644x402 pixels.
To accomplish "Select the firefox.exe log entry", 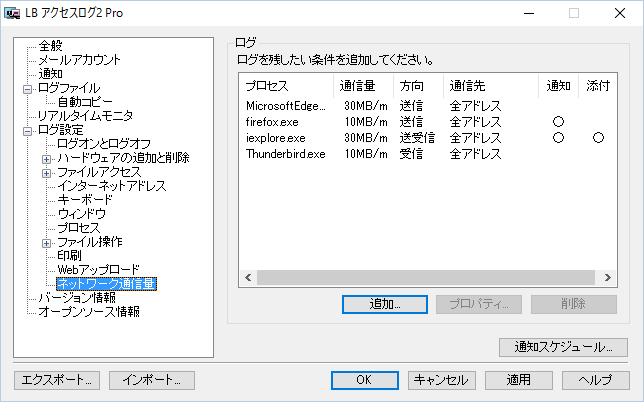I will pos(273,121).
